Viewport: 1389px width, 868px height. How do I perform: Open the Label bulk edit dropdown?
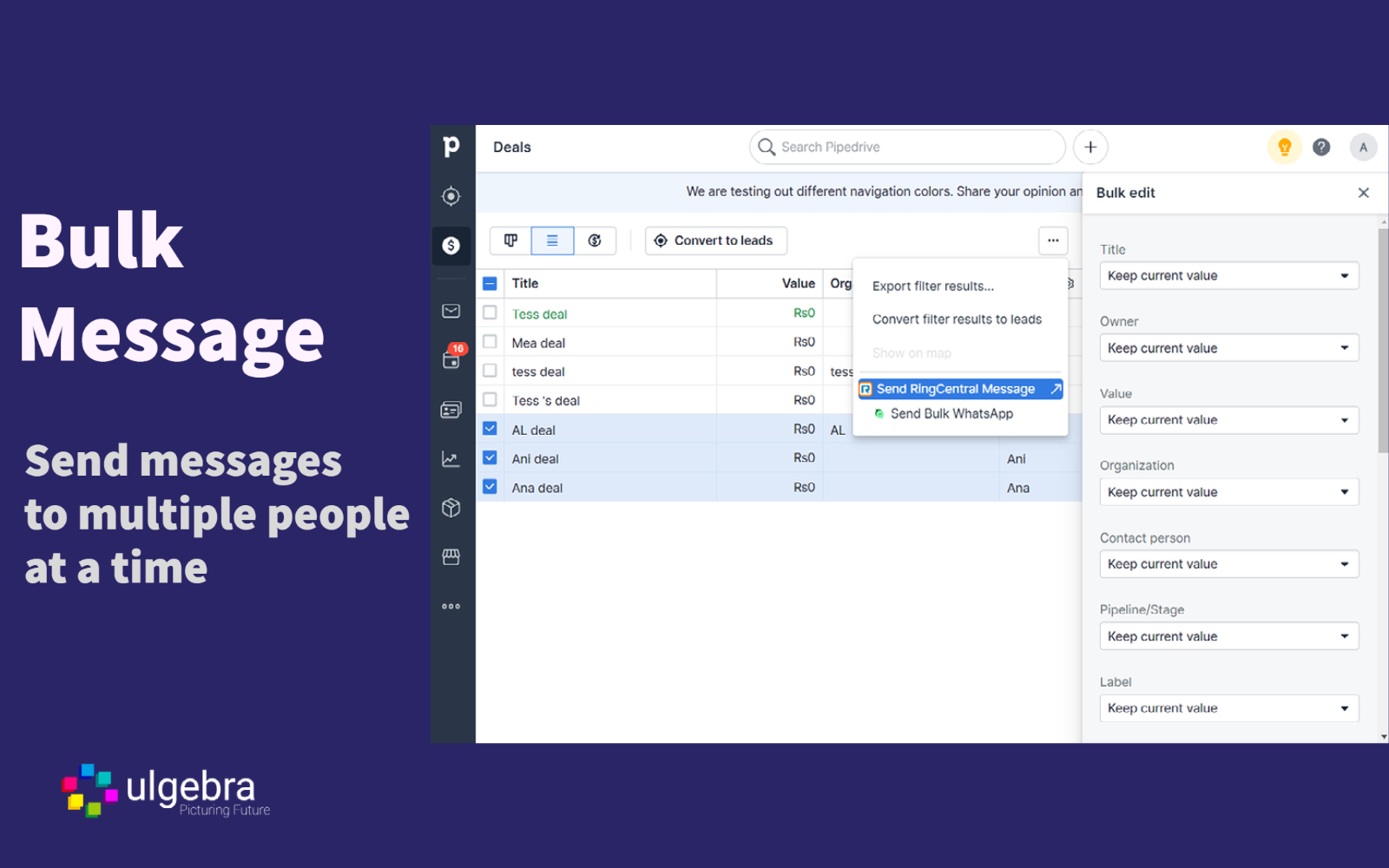[1229, 708]
